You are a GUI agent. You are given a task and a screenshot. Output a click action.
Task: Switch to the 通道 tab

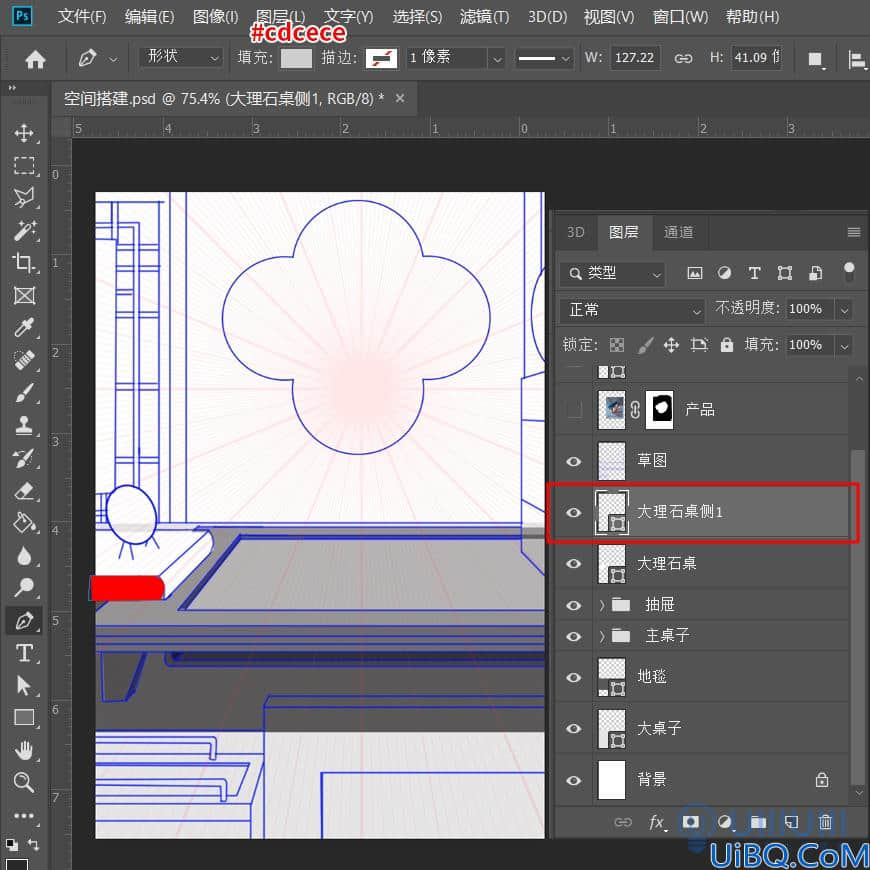pos(678,232)
